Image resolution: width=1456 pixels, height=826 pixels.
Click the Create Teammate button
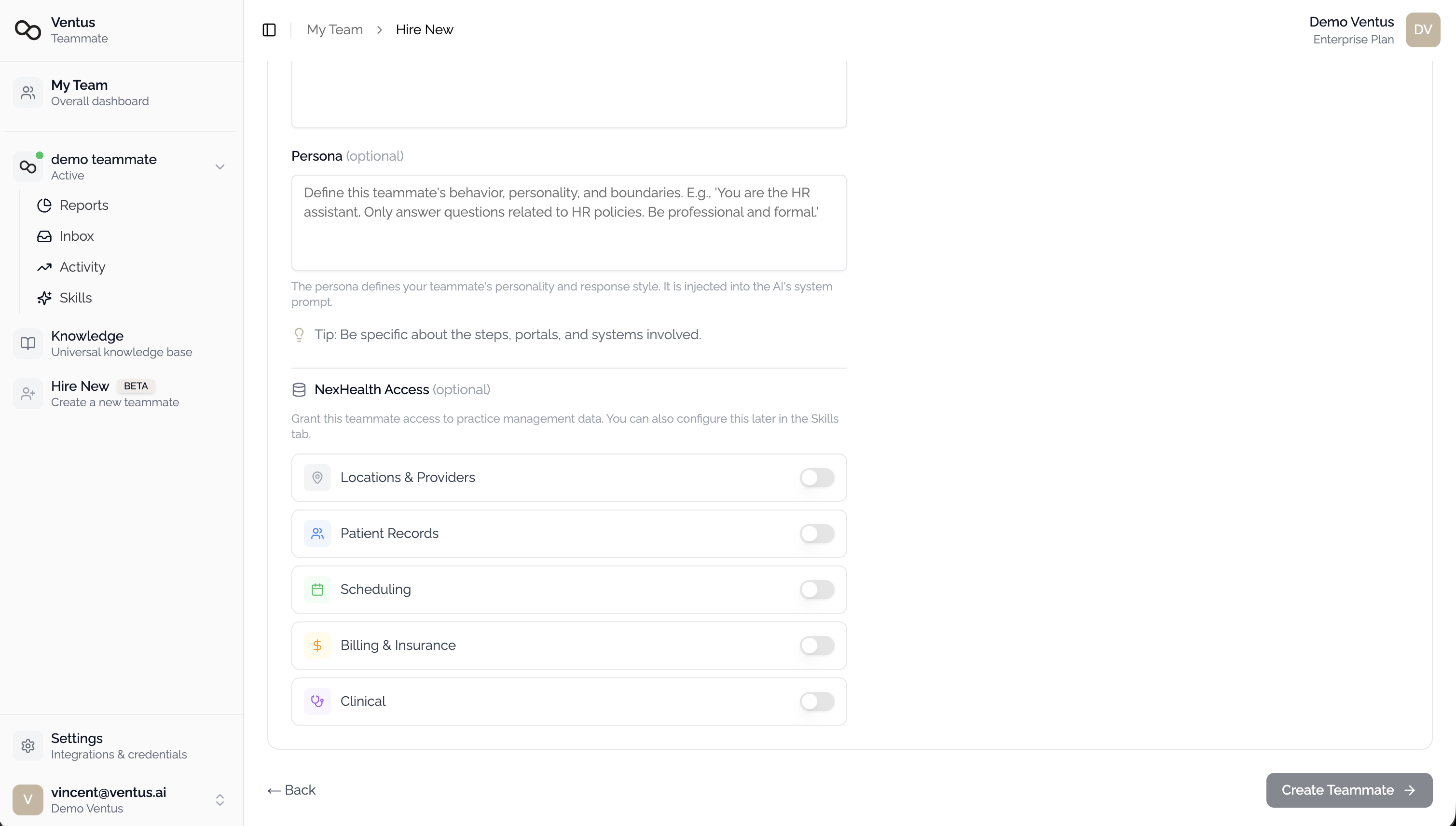click(x=1349, y=790)
